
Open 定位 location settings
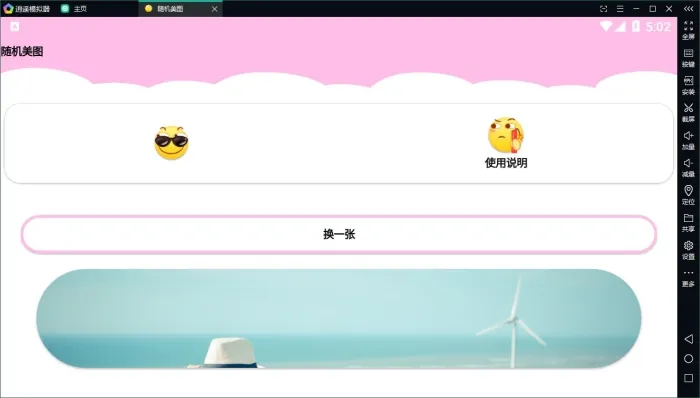[688, 195]
